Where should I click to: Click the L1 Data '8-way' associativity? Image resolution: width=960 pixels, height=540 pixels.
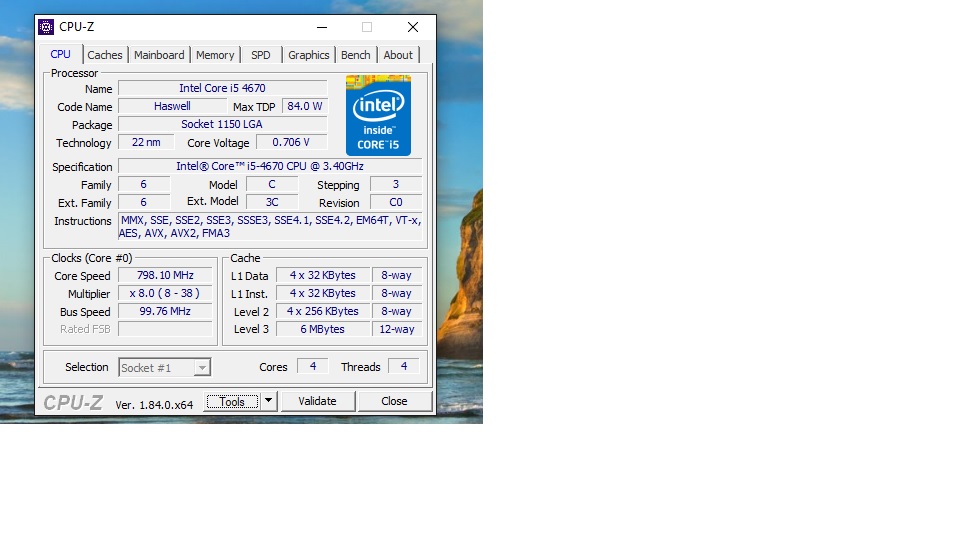point(397,276)
